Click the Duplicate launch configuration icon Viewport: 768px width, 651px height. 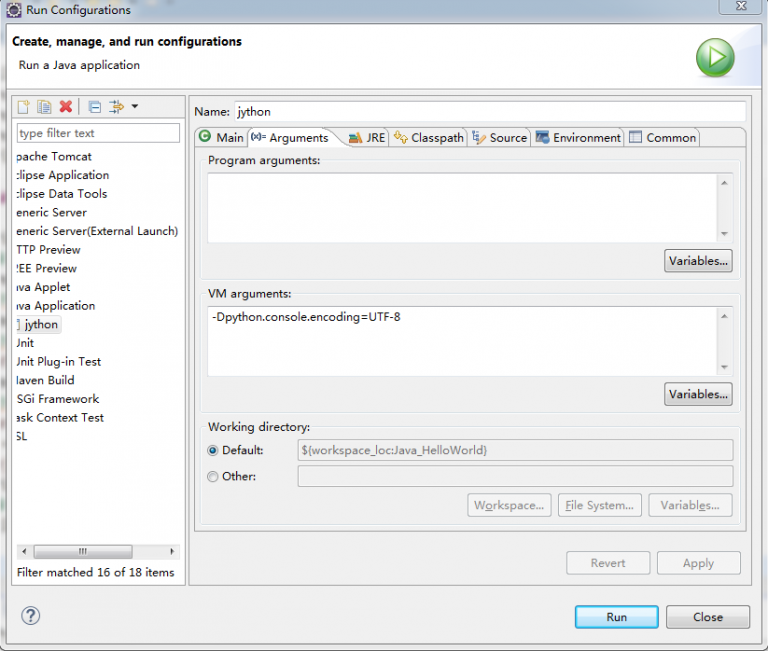(x=44, y=107)
